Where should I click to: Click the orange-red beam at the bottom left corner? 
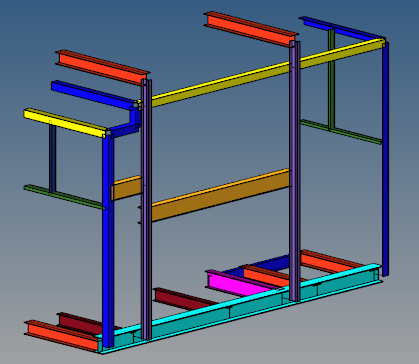62,335
